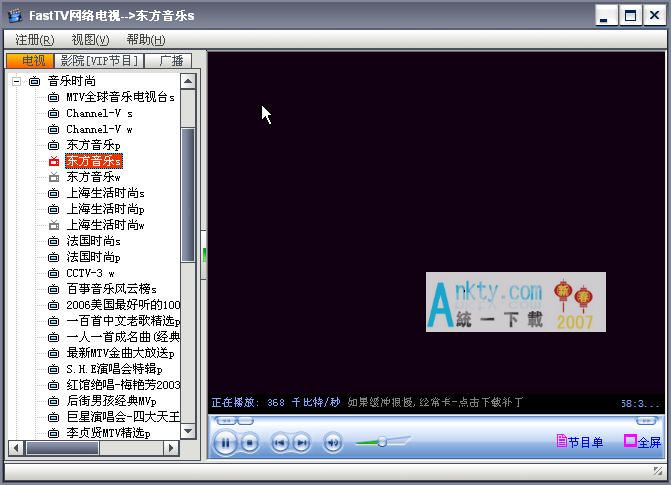
Task: Click channel list scroll down arrow
Action: [x=188, y=431]
